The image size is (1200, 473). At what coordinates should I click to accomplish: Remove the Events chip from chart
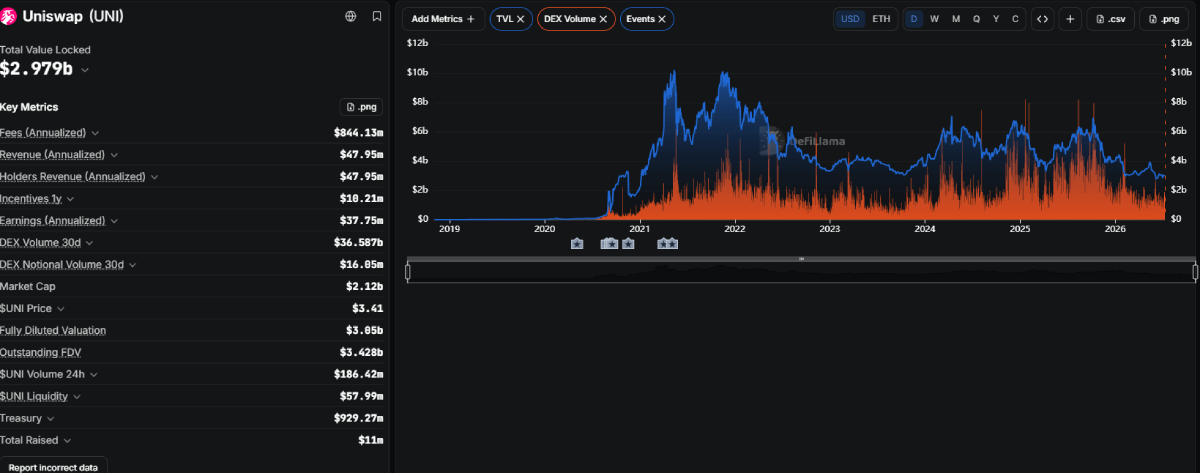pyautogui.click(x=662, y=19)
